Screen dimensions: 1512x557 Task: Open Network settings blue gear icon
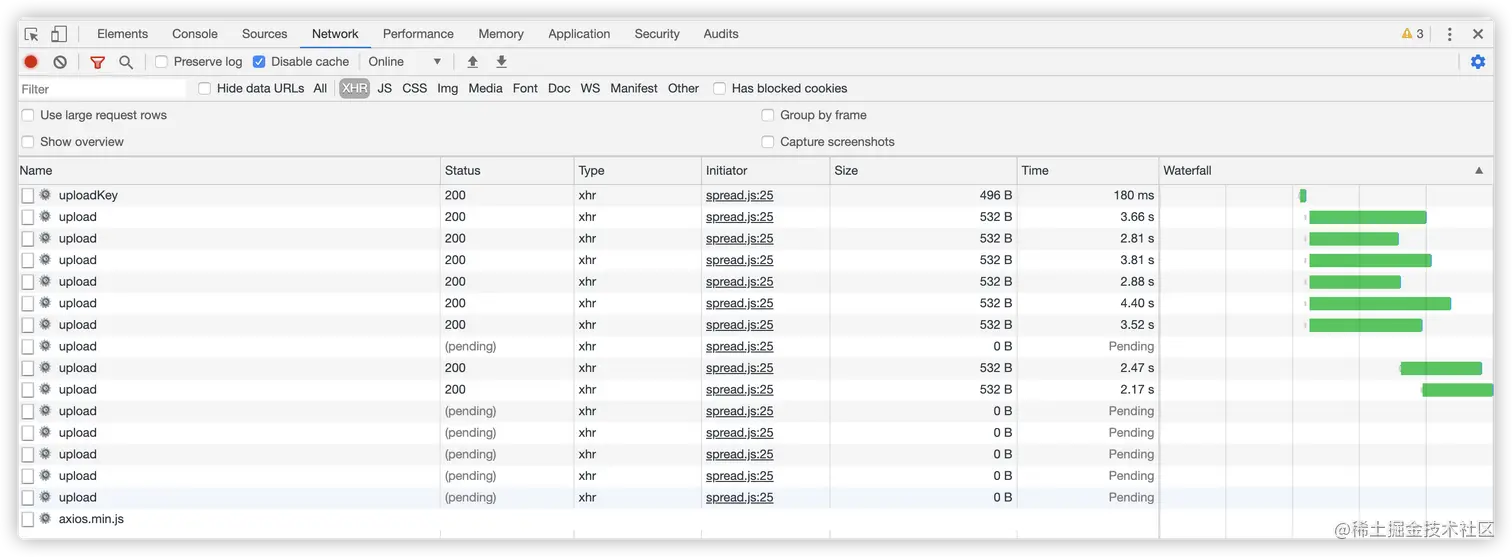pyautogui.click(x=1478, y=62)
